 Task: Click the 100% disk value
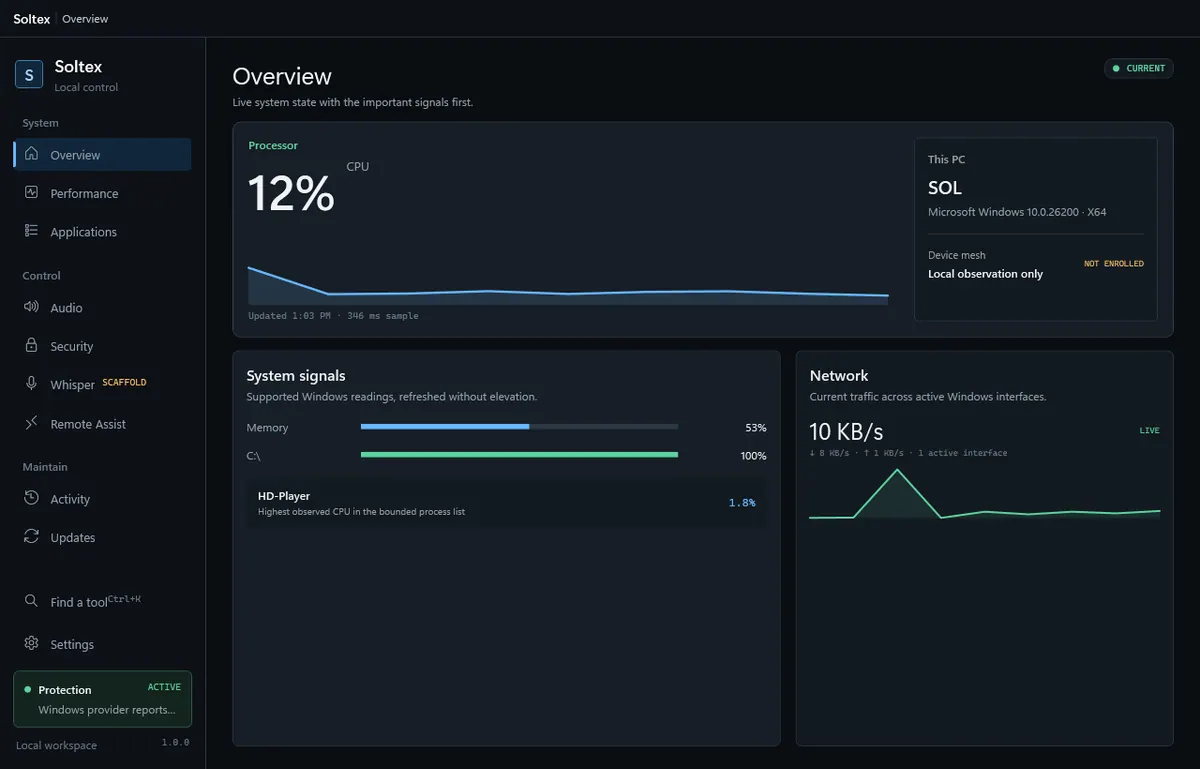(x=753, y=455)
